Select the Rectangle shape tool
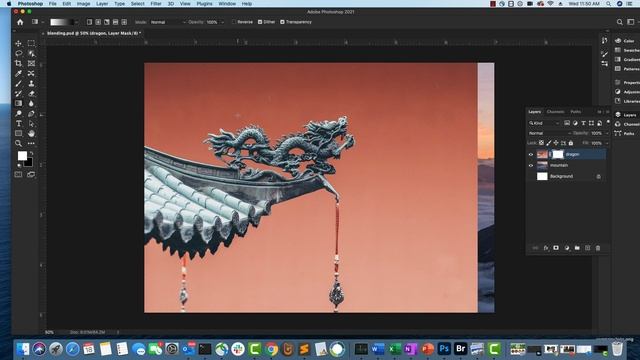 [x=18, y=133]
